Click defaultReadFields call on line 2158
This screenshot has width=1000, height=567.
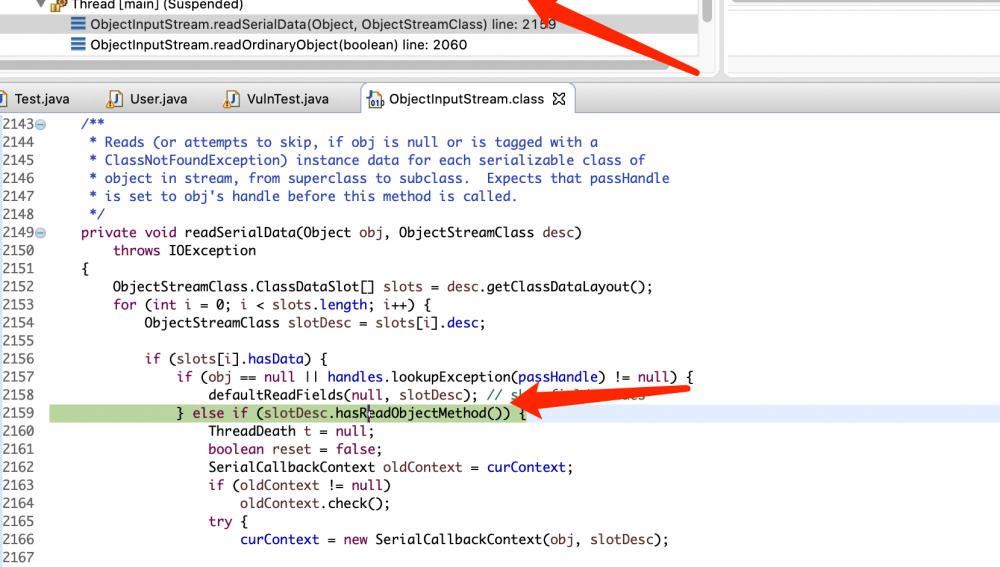pyautogui.click(x=276, y=395)
